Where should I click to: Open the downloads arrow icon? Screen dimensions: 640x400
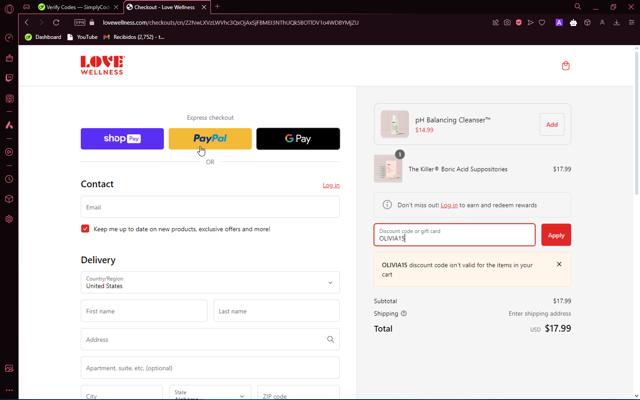(616, 22)
